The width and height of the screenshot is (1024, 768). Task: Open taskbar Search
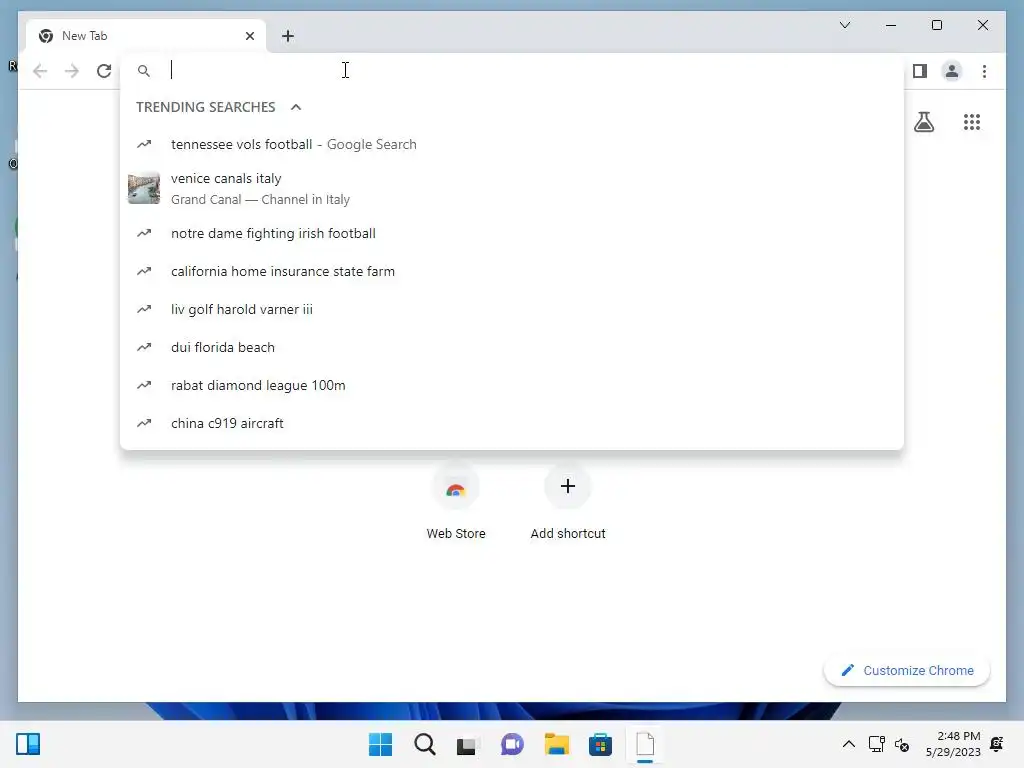pos(424,744)
